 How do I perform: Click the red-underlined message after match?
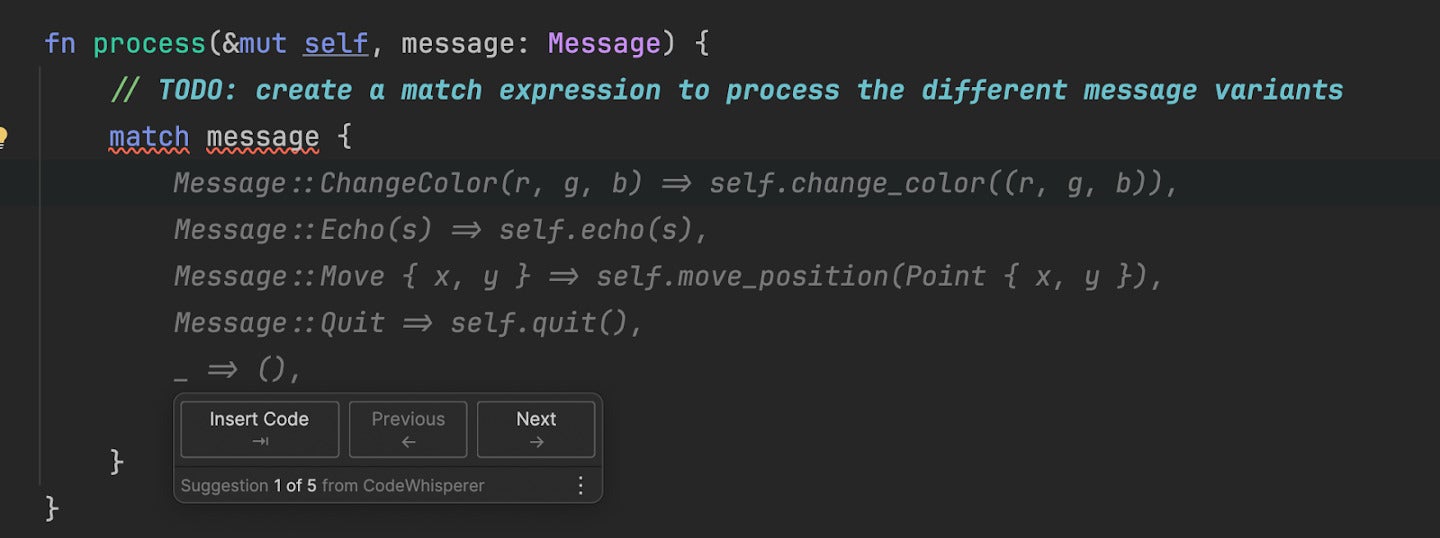pos(263,137)
